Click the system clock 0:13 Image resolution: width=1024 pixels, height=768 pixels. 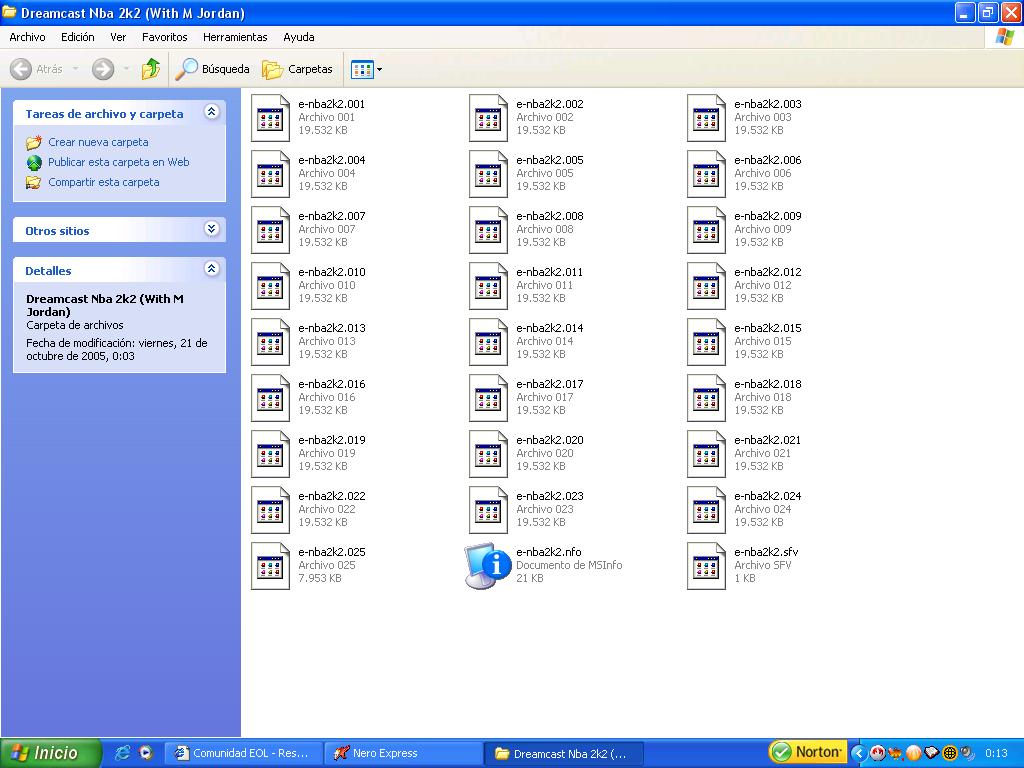(997, 753)
